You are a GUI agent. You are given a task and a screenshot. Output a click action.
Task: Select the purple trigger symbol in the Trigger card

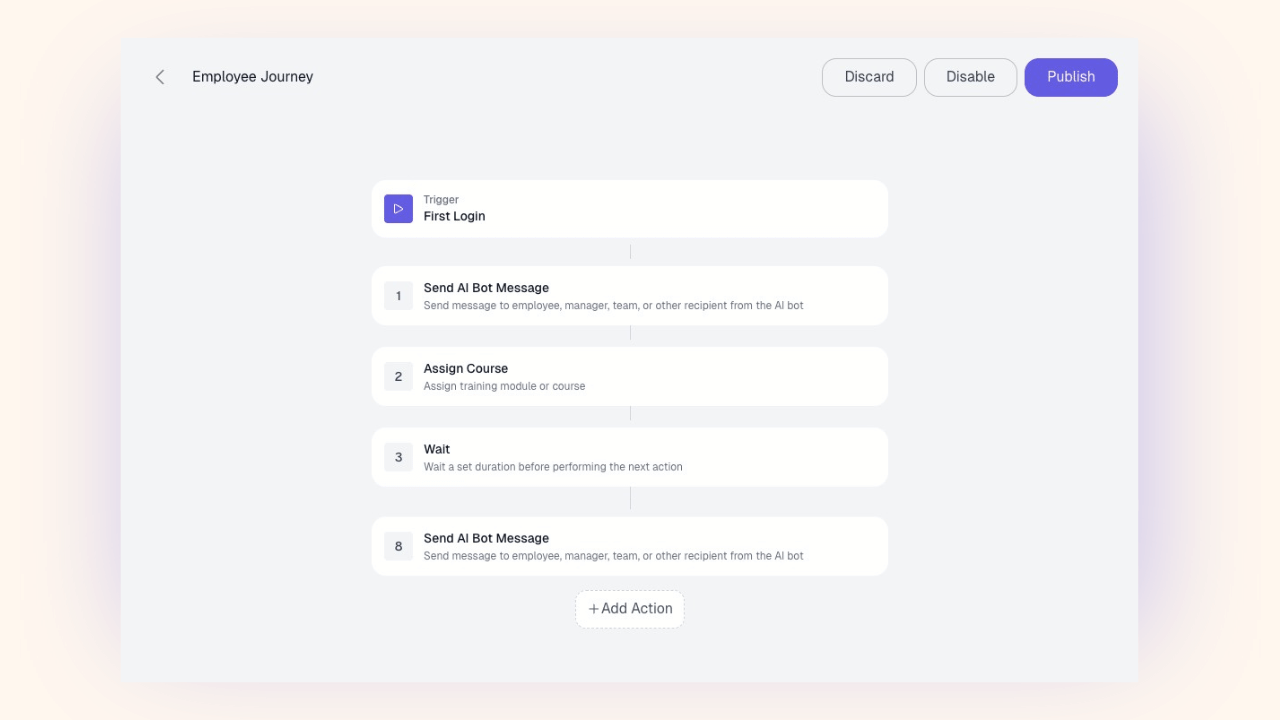398,208
